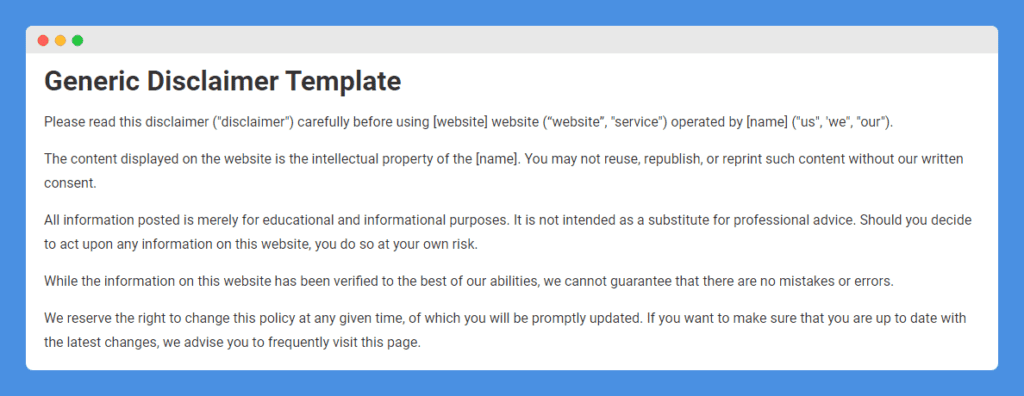1024x396 pixels.
Task: Click the [name] placeholder after 'operated by'
Action: coord(767,123)
